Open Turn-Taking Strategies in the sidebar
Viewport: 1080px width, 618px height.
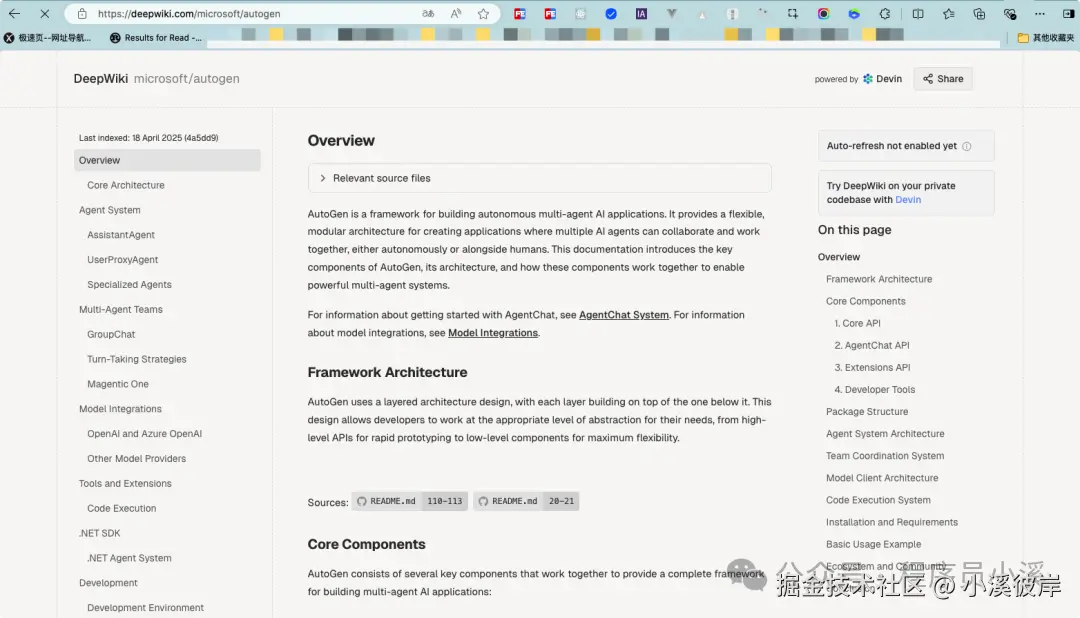[136, 359]
